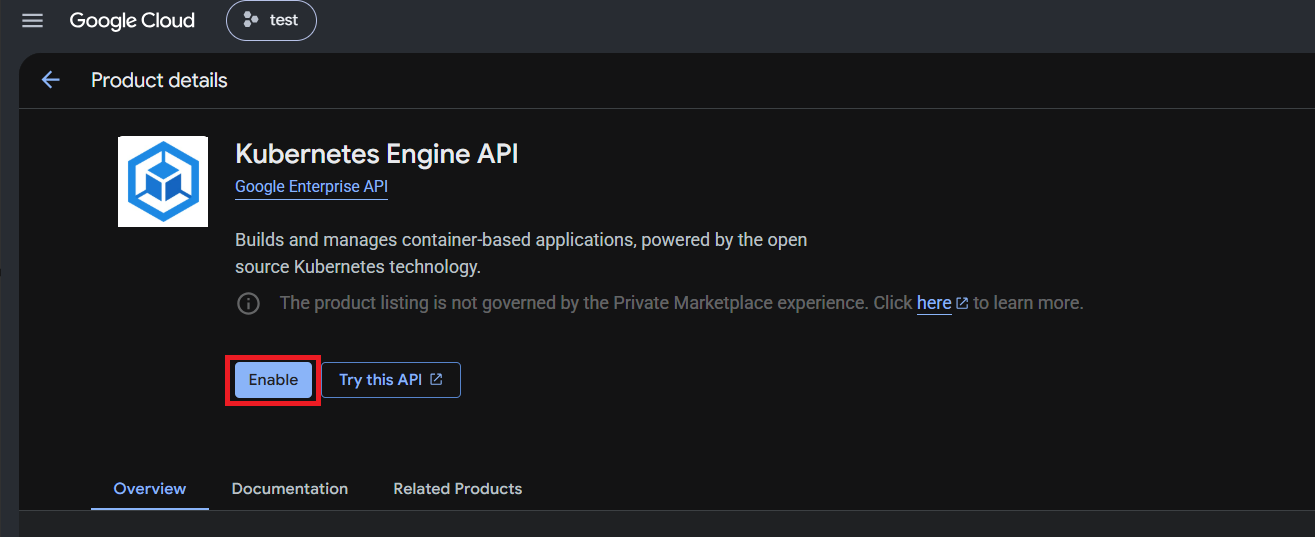Select the Overview tab

coord(150,489)
